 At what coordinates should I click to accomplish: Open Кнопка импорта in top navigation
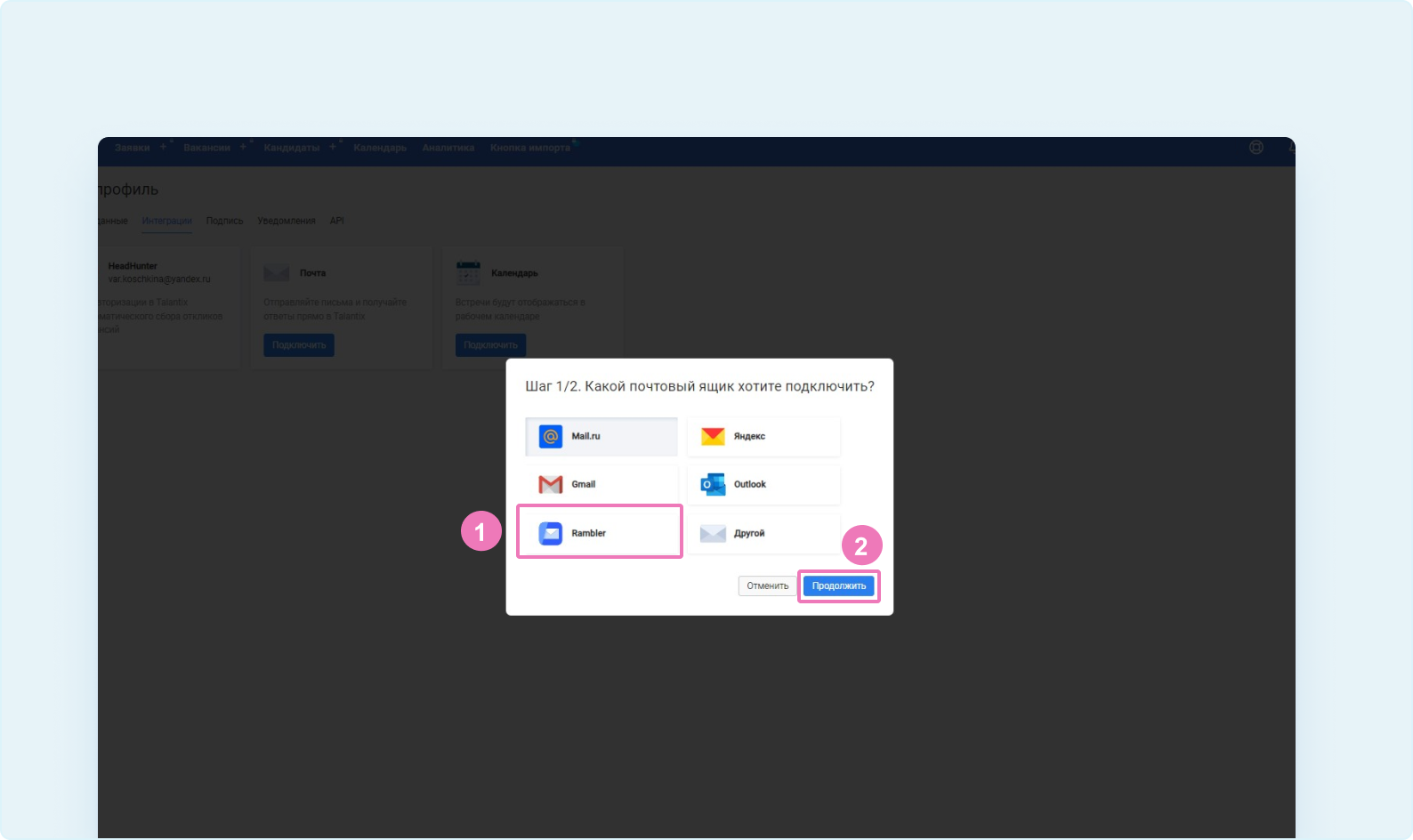(x=530, y=148)
